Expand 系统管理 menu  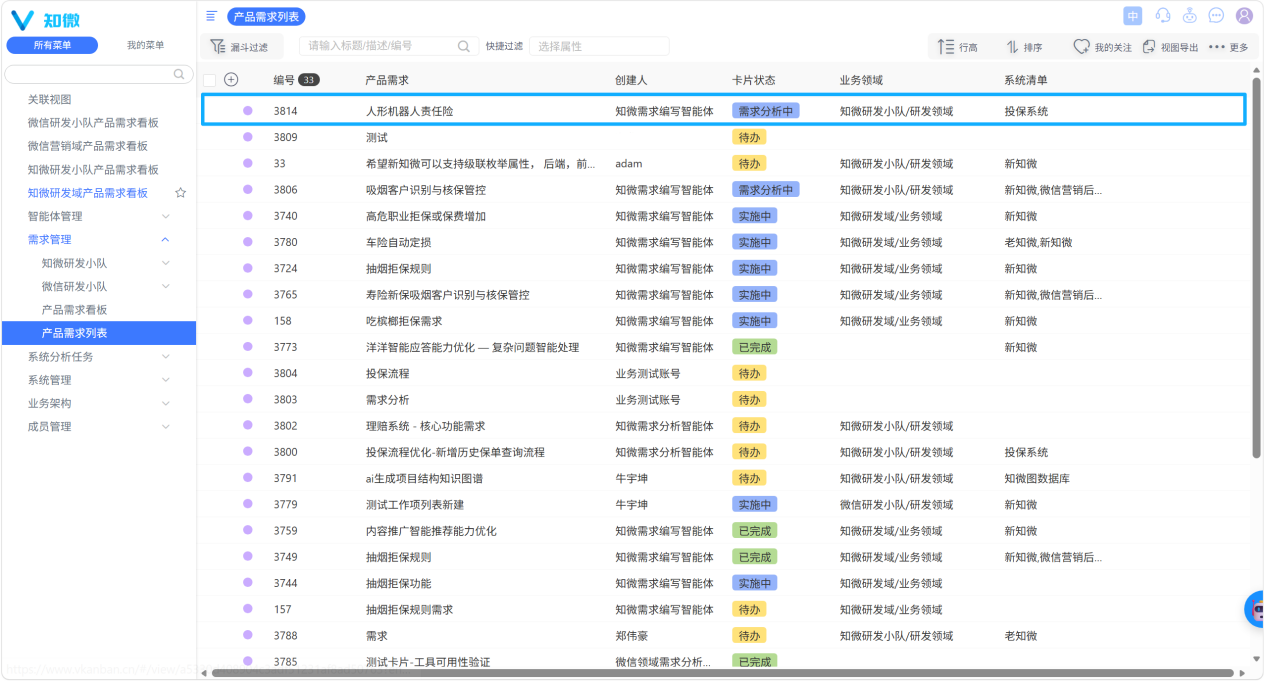pos(166,380)
